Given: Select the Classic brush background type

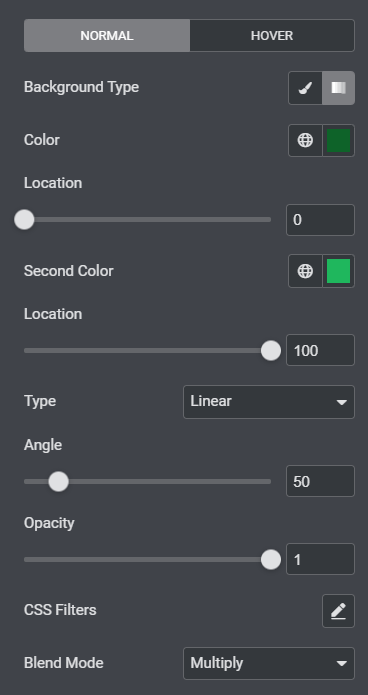Looking at the screenshot, I should [x=305, y=88].
